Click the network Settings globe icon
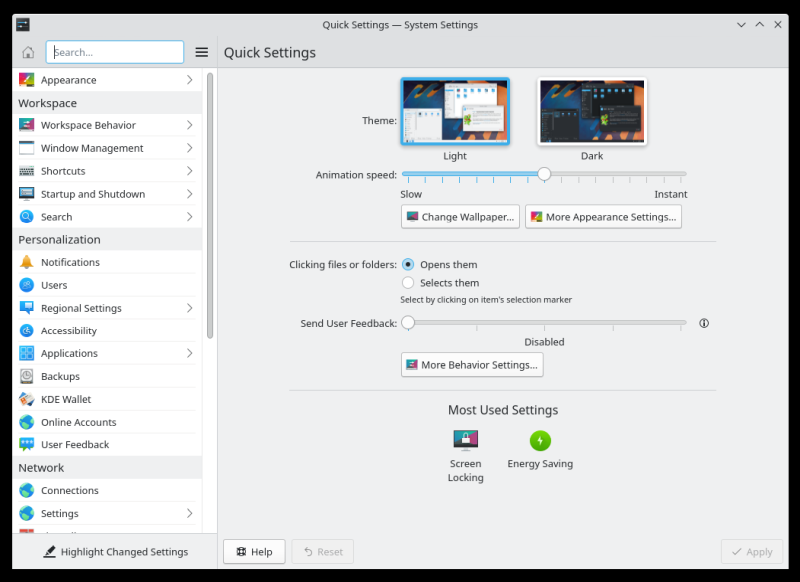Image resolution: width=800 pixels, height=582 pixels. [x=27, y=513]
